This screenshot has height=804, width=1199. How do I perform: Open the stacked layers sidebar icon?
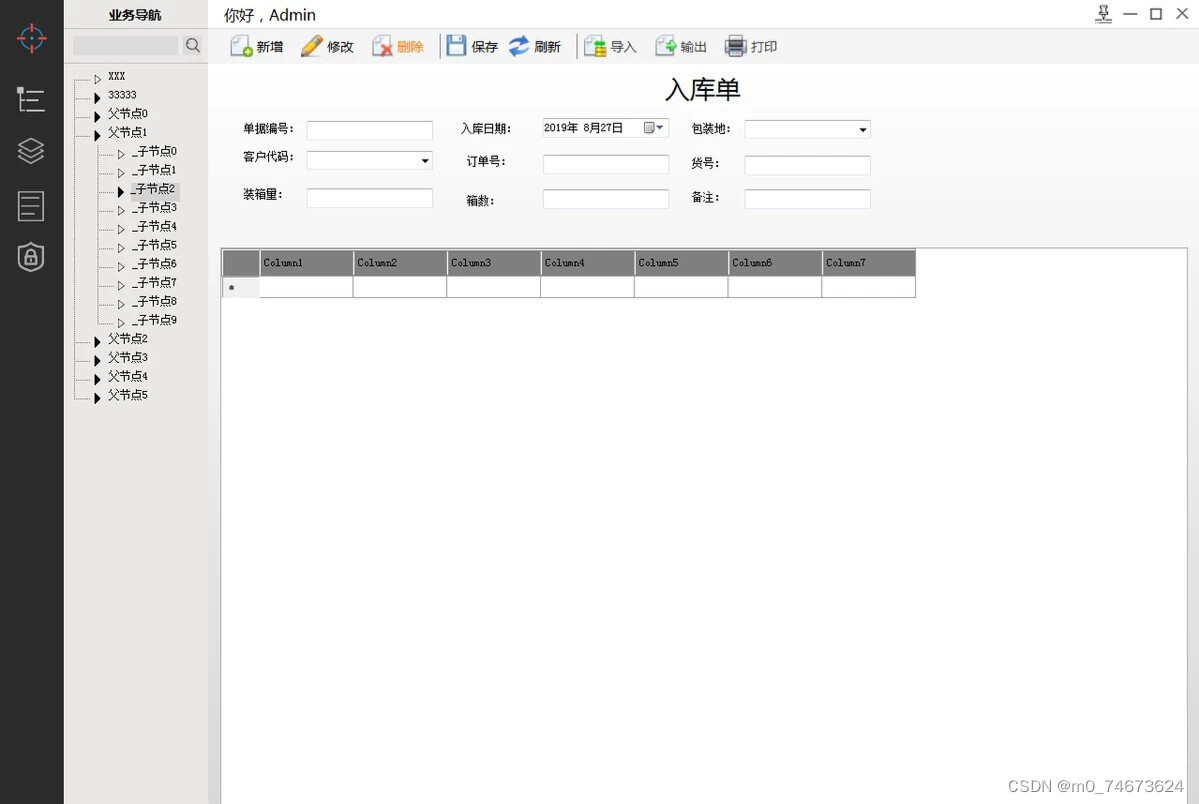[31, 151]
